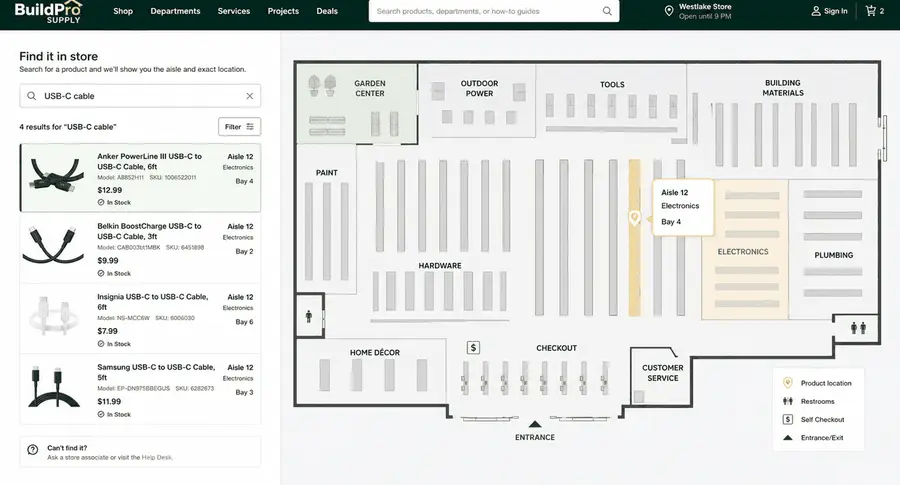The height and width of the screenshot is (485, 900).
Task: Click Belkin BoostCharge product title
Action: pyautogui.click(x=149, y=231)
